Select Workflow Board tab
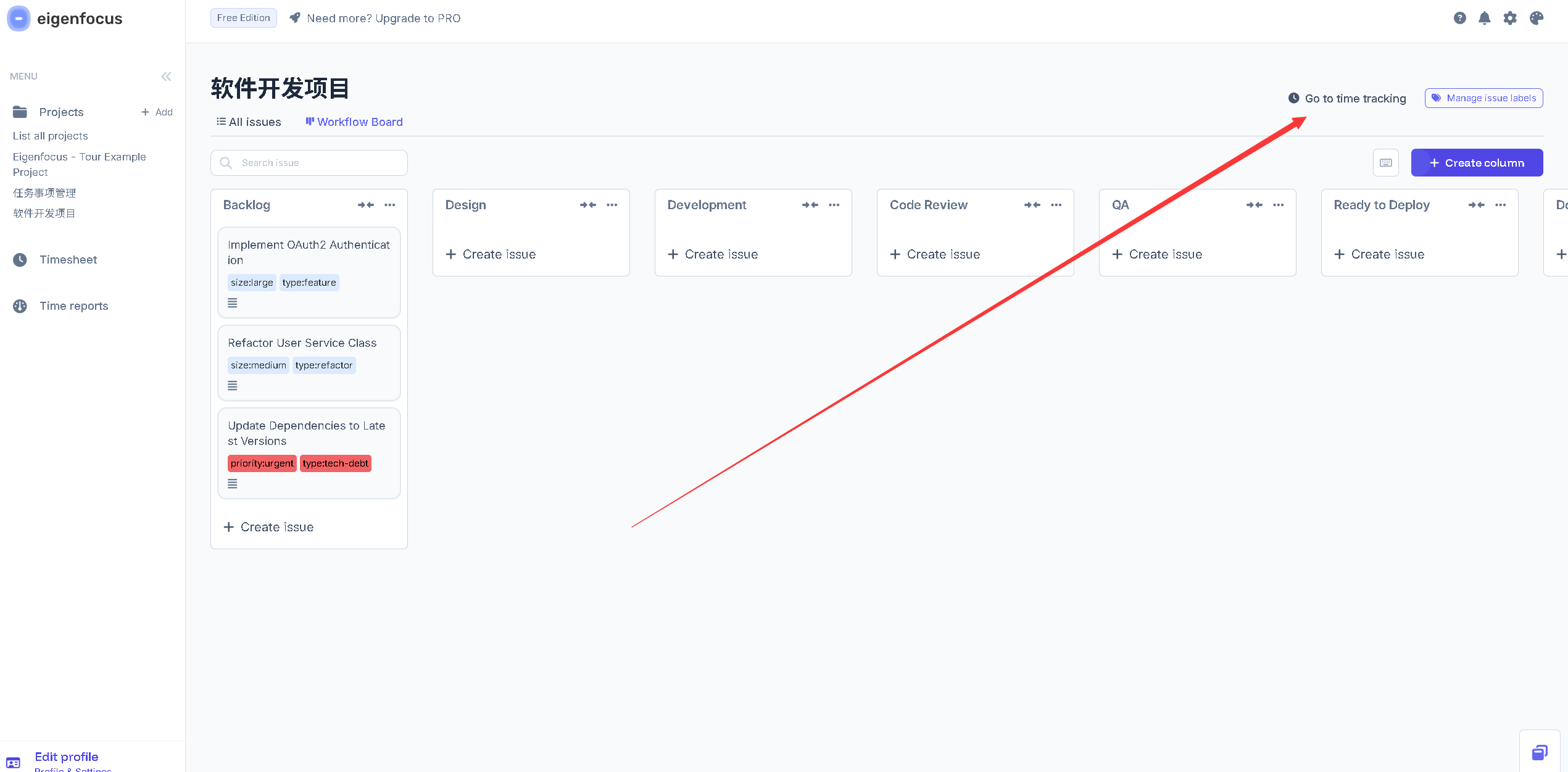Viewport: 1568px width, 772px height. coord(354,122)
